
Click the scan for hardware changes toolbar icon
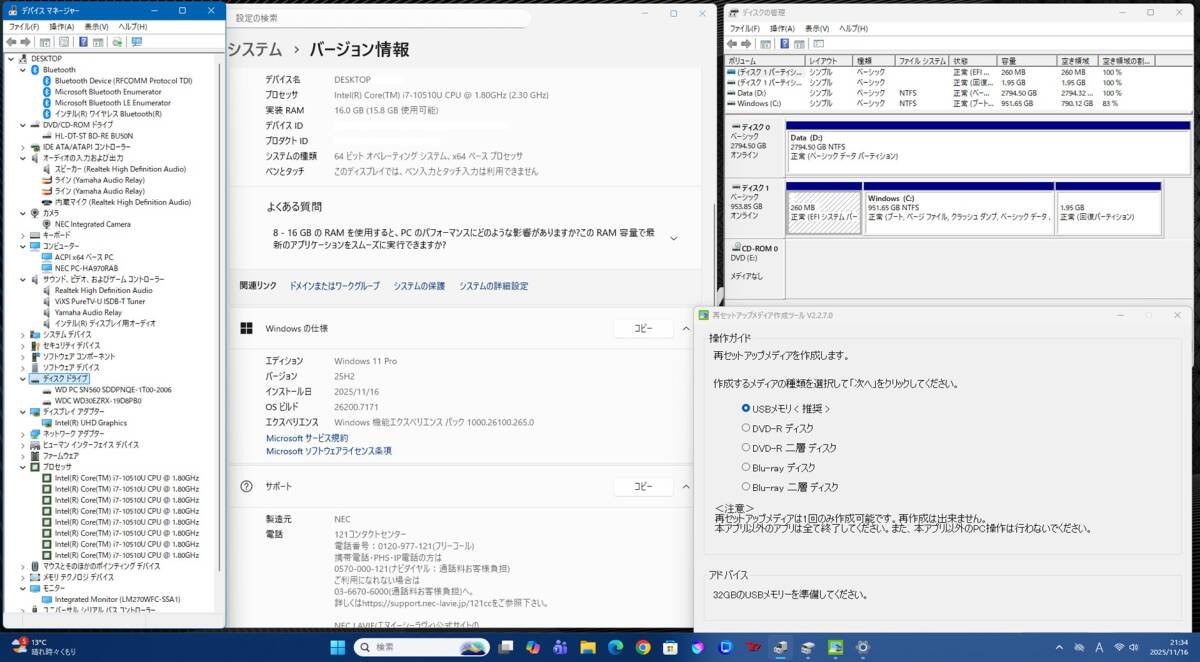point(117,42)
